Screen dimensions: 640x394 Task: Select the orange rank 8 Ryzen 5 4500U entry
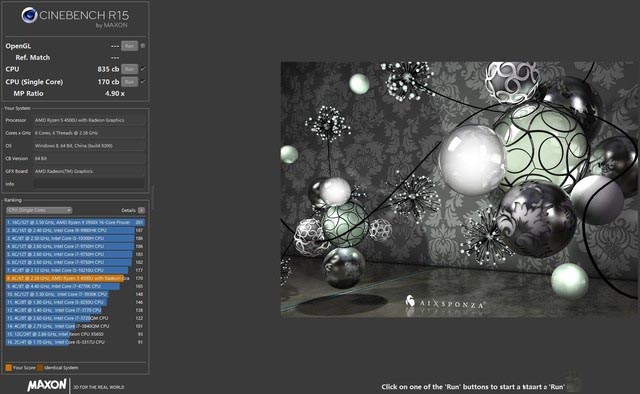click(x=75, y=278)
